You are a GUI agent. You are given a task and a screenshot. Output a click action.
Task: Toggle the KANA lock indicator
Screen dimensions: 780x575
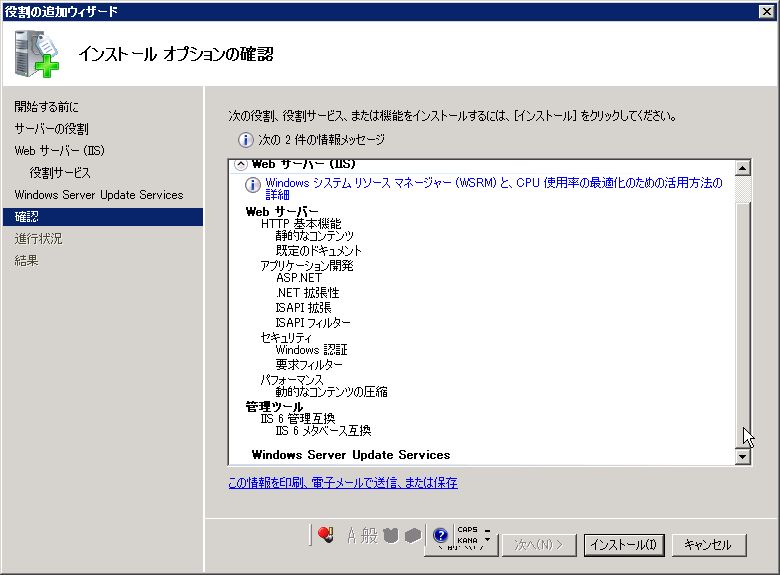(x=467, y=540)
